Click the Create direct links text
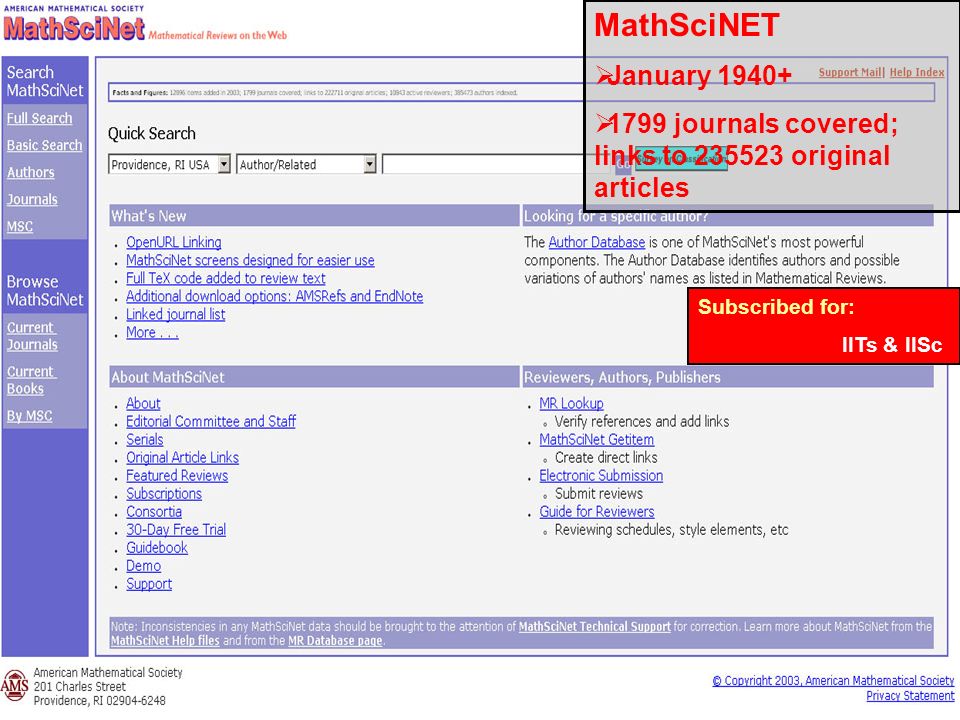Image resolution: width=960 pixels, height=720 pixels. [606, 457]
